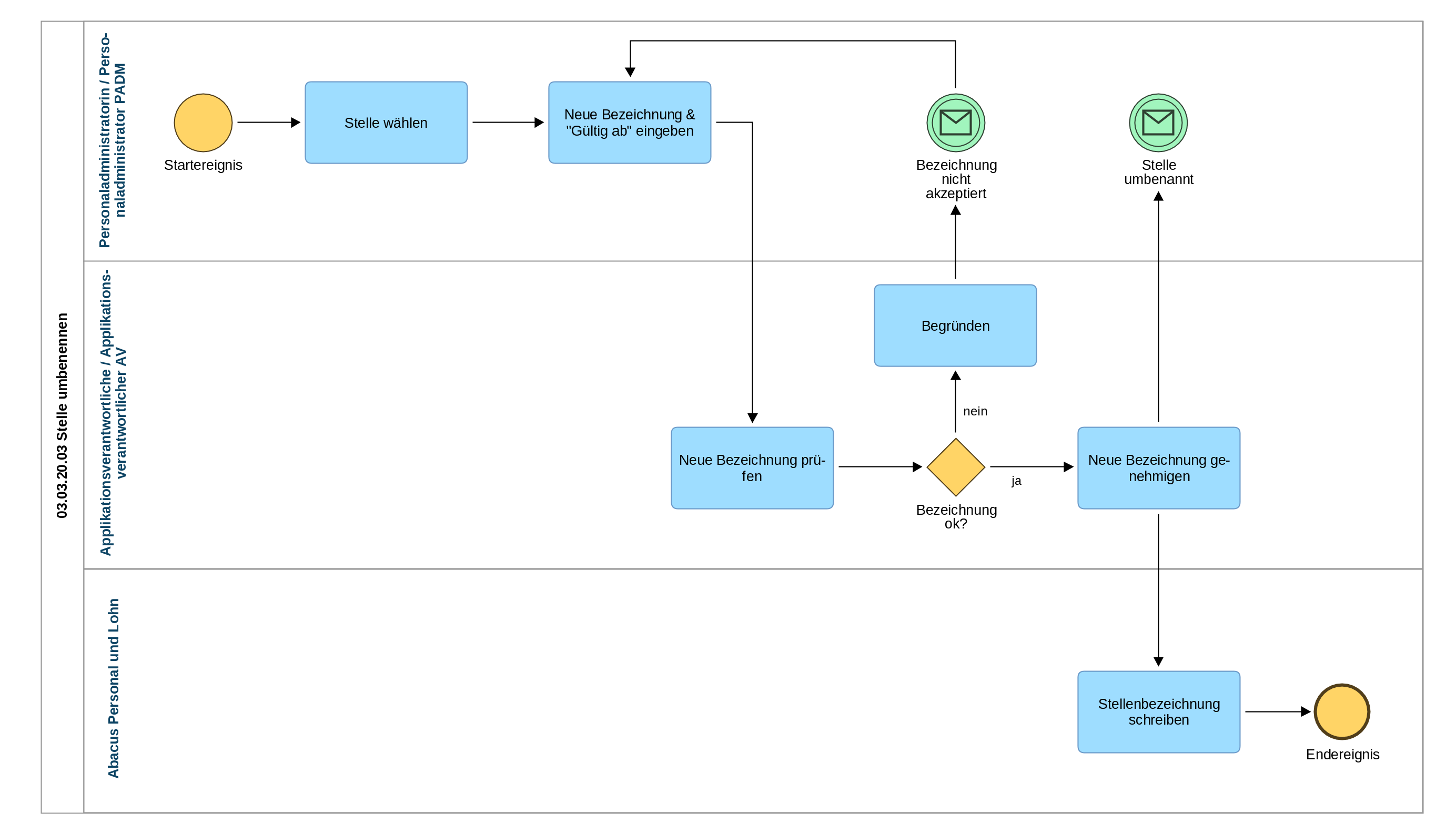The image size is (1456, 814).
Task: Click the ja flow label
Action: click(x=1016, y=481)
